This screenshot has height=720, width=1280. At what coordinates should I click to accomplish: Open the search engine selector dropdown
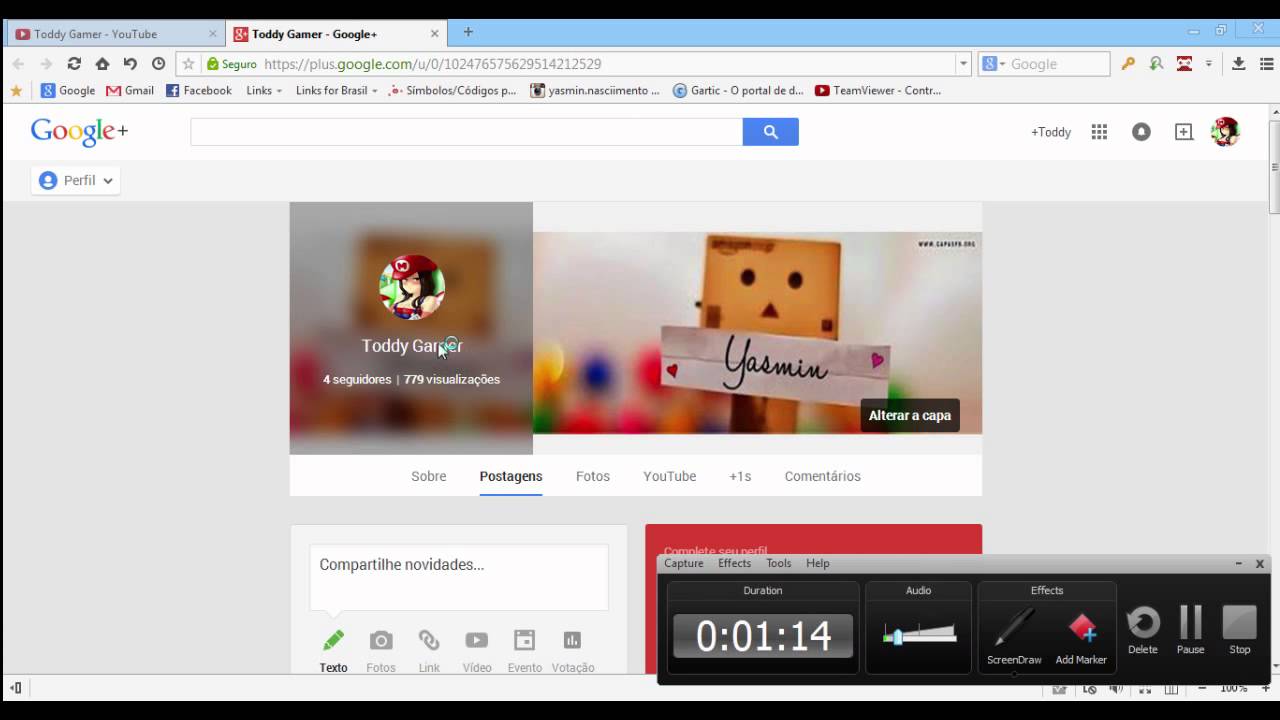[x=994, y=63]
